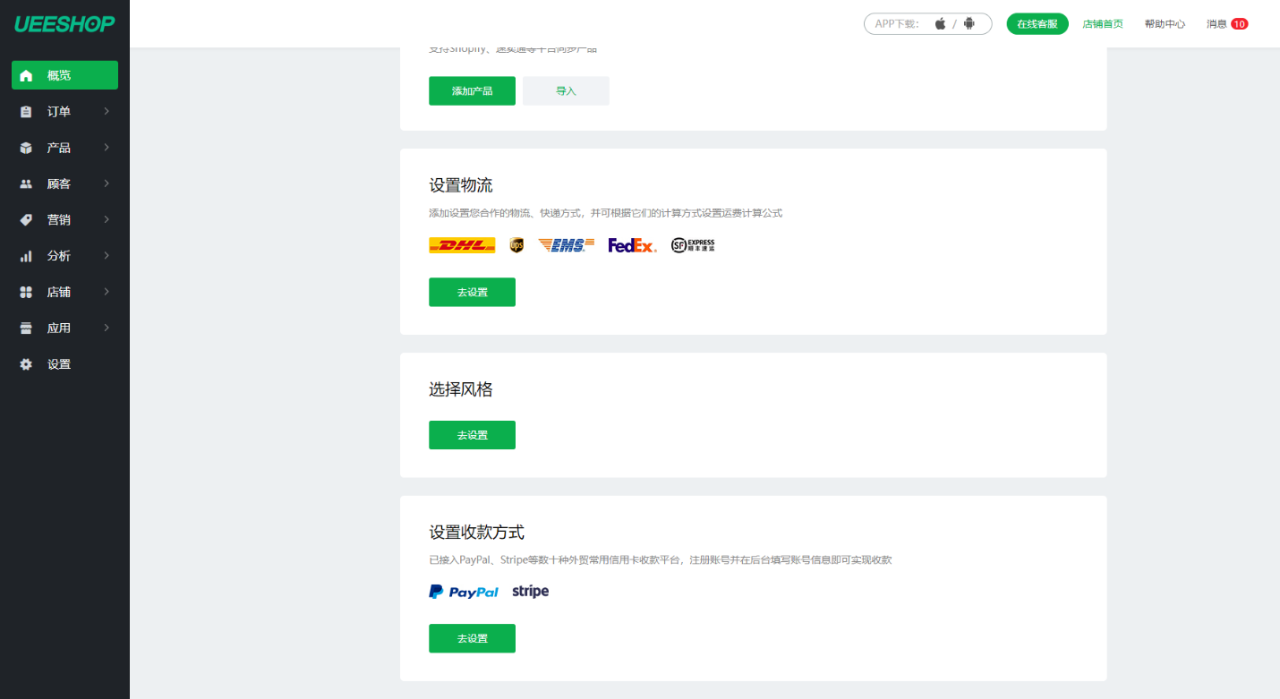Open the 设置 menu item
The width and height of the screenshot is (1280, 699).
tap(65, 364)
